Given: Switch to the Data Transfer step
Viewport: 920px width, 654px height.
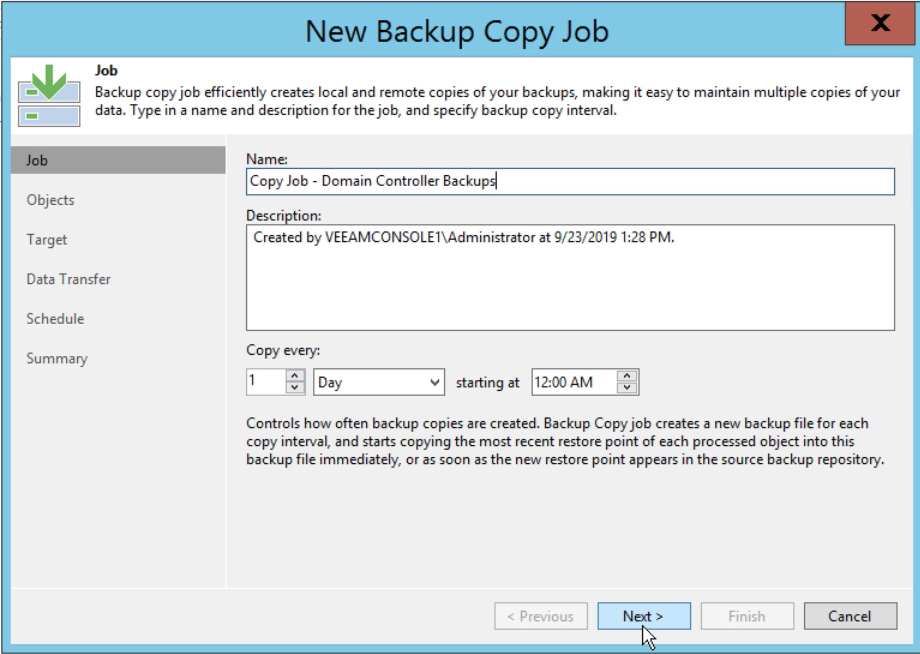Looking at the screenshot, I should pyautogui.click(x=69, y=279).
